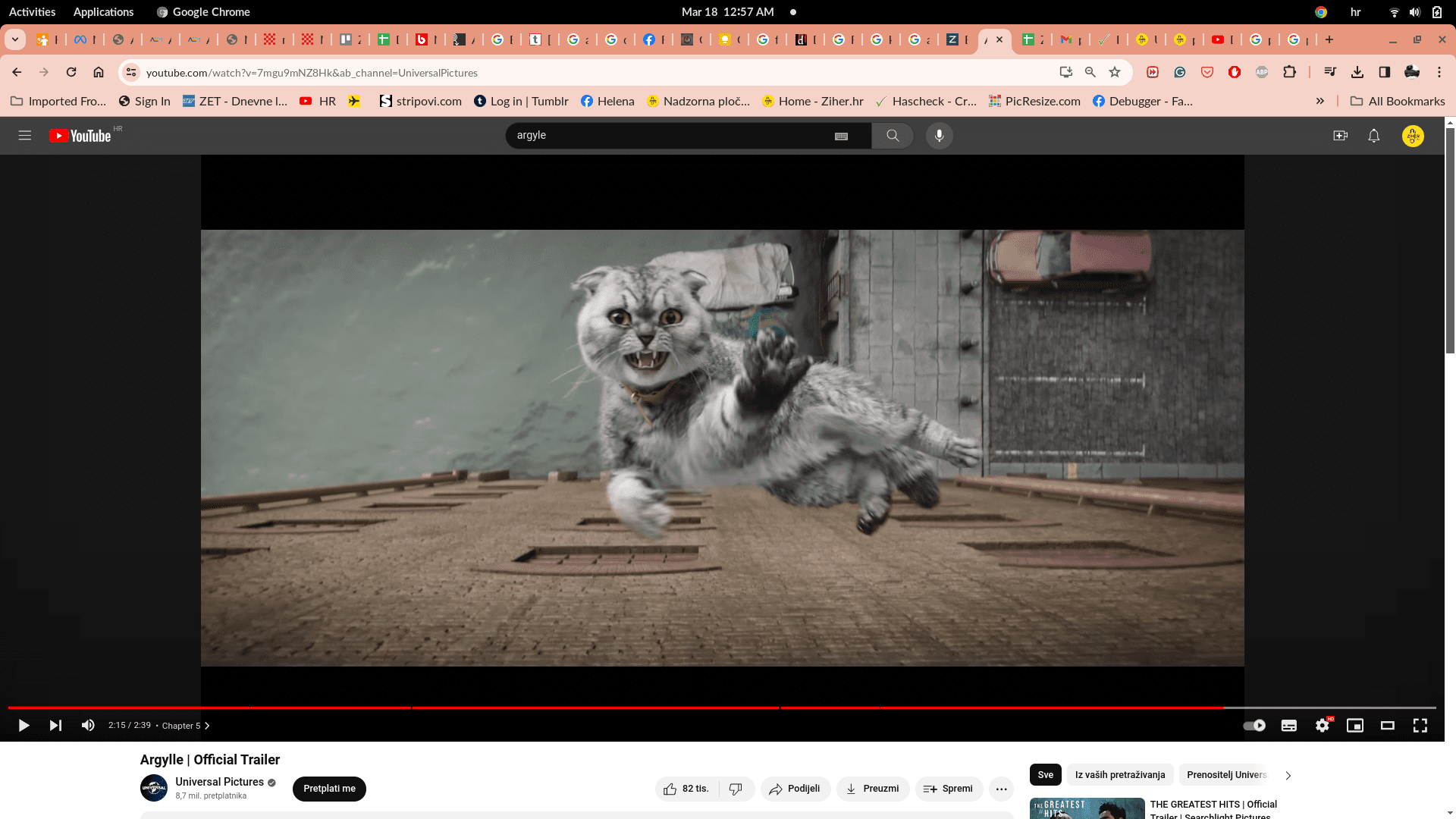Play the Argylle trailer video
The image size is (1456, 819).
pos(24,726)
